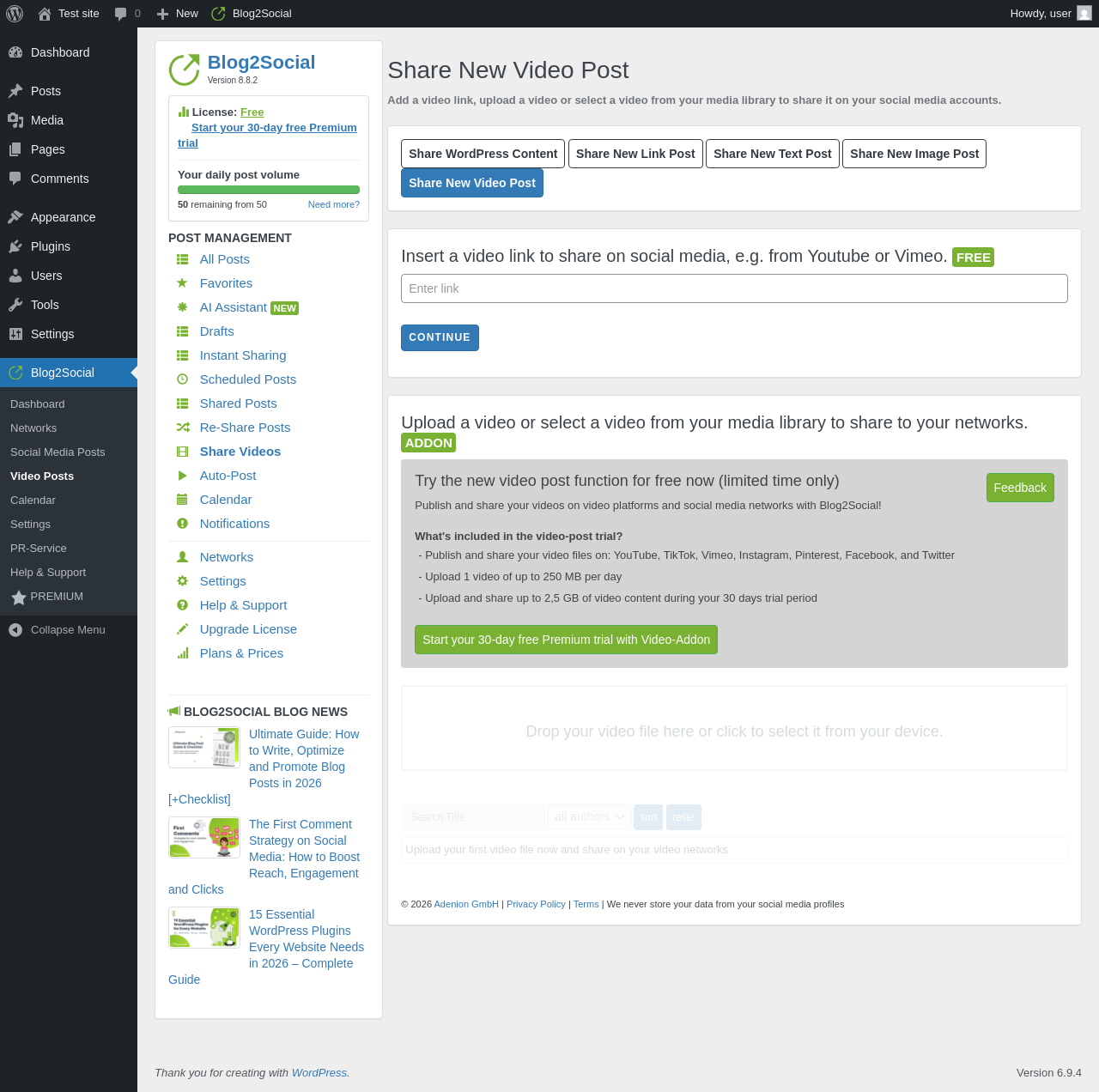The image size is (1099, 1092).
Task: Click the user avatar next to Howdy
Action: click(x=1084, y=14)
